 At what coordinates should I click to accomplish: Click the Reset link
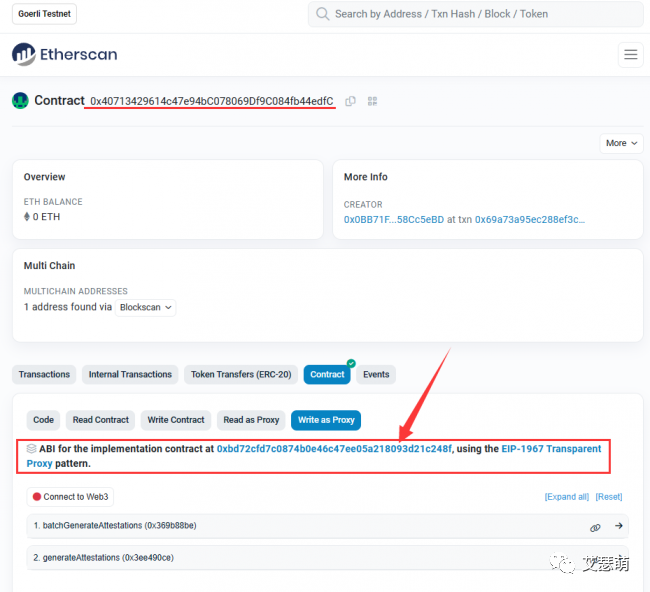(x=609, y=497)
